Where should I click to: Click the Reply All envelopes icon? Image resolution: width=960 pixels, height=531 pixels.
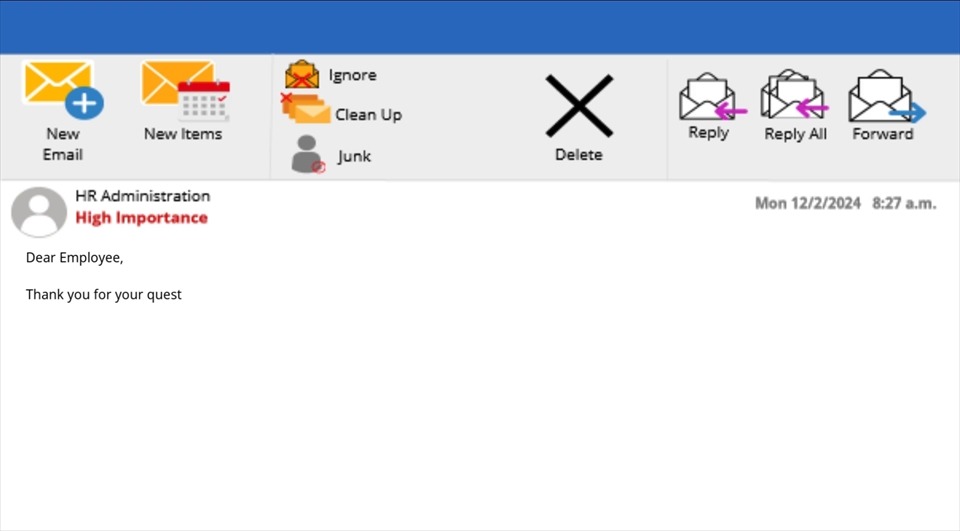[x=794, y=95]
